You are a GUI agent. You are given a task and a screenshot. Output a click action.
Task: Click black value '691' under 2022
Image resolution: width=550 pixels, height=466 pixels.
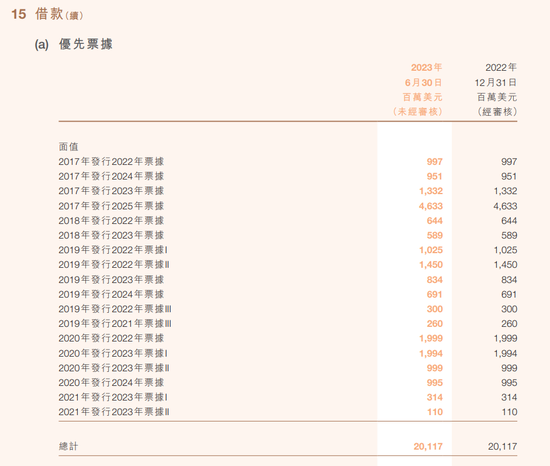coord(509,295)
